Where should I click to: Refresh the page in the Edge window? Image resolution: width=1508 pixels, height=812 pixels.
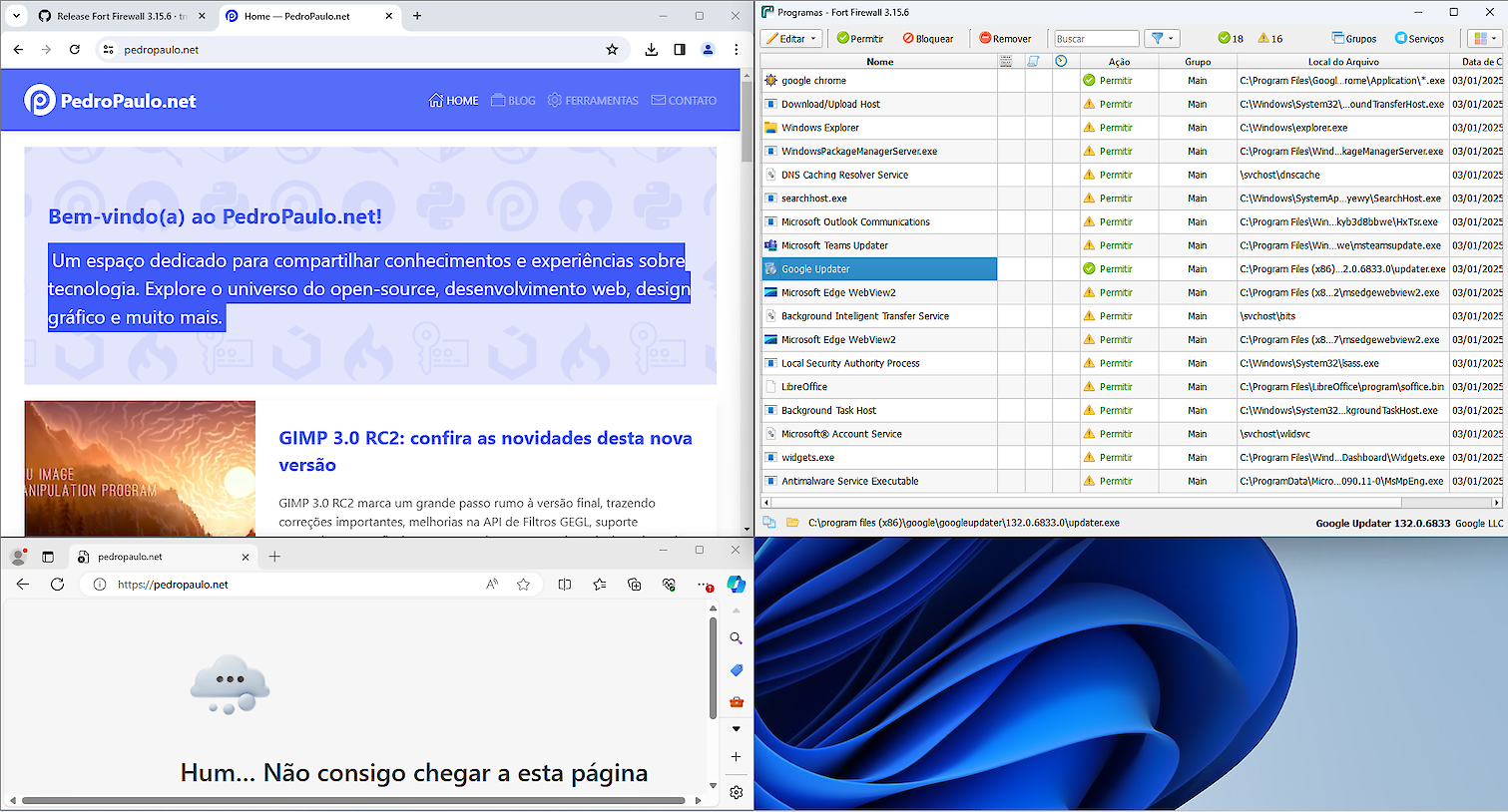pos(57,585)
